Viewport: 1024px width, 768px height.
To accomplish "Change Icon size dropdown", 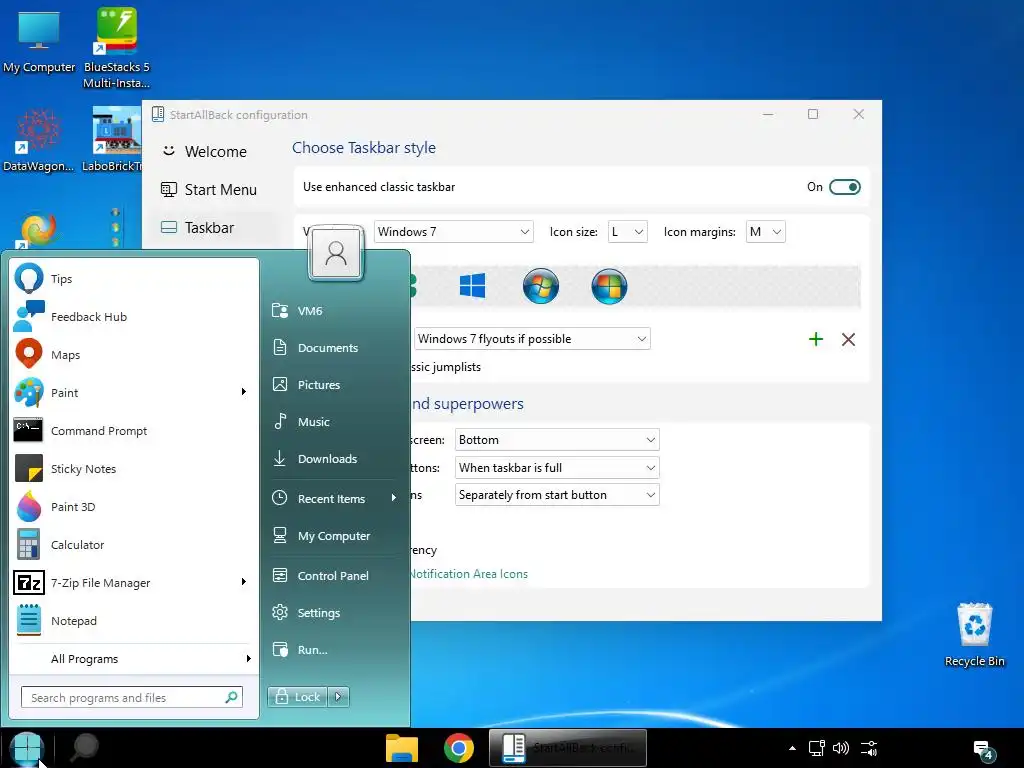I will pyautogui.click(x=628, y=232).
